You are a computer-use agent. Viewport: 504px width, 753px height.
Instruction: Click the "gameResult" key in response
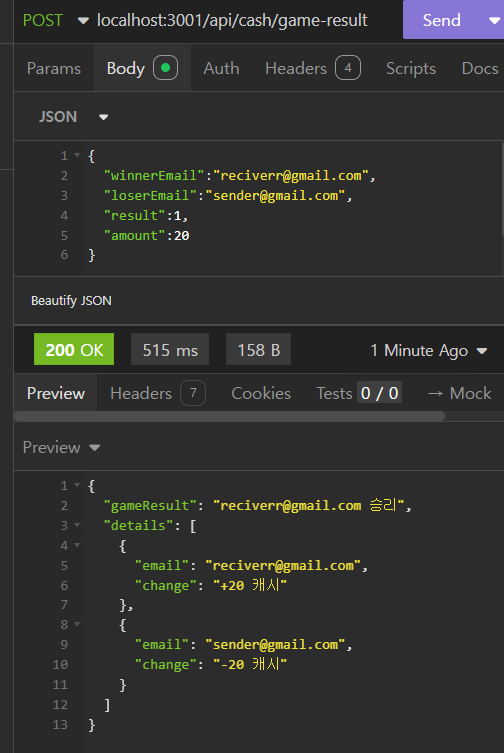(150, 506)
